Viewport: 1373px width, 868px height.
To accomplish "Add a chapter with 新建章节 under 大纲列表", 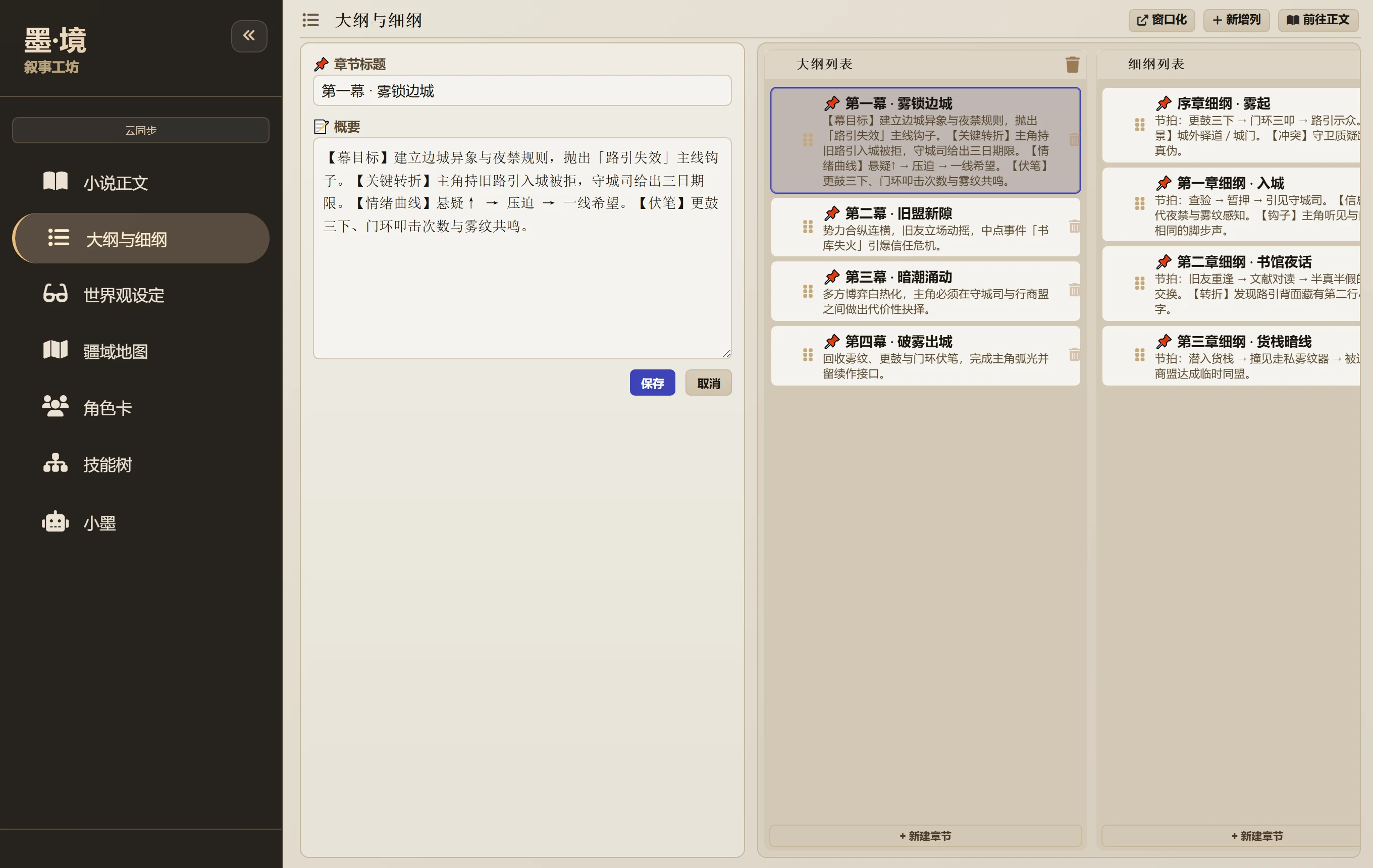I will point(925,836).
